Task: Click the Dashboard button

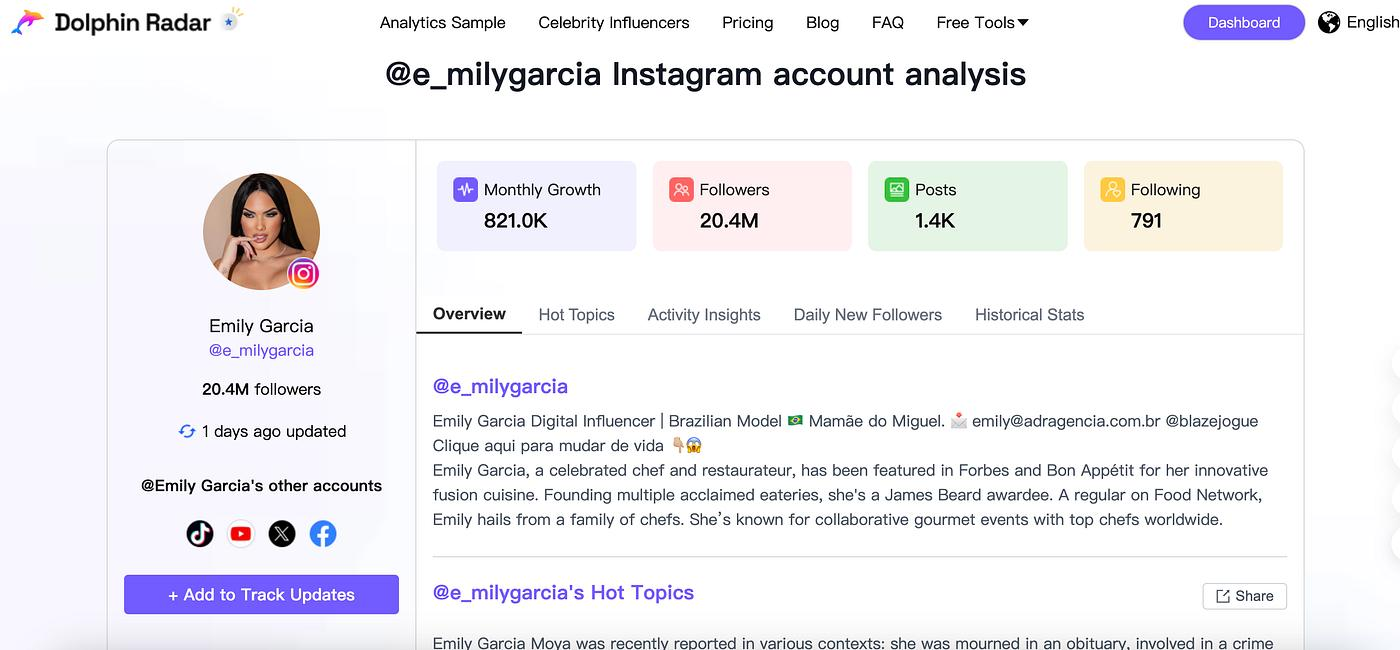Action: [x=1244, y=22]
